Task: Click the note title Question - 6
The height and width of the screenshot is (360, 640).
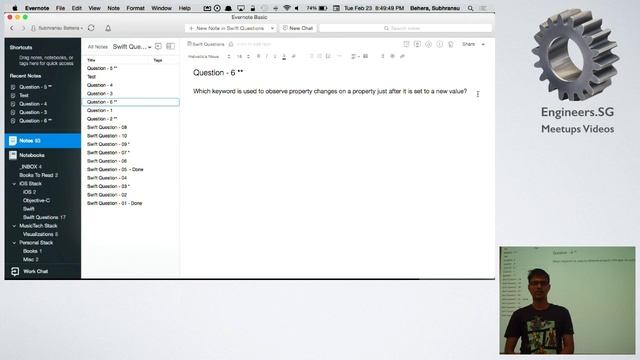Action: click(218, 73)
